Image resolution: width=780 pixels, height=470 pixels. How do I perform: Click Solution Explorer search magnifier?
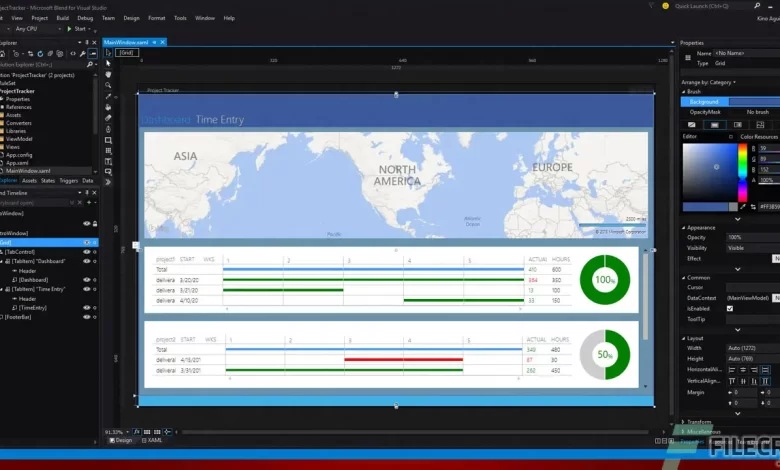click(x=90, y=64)
